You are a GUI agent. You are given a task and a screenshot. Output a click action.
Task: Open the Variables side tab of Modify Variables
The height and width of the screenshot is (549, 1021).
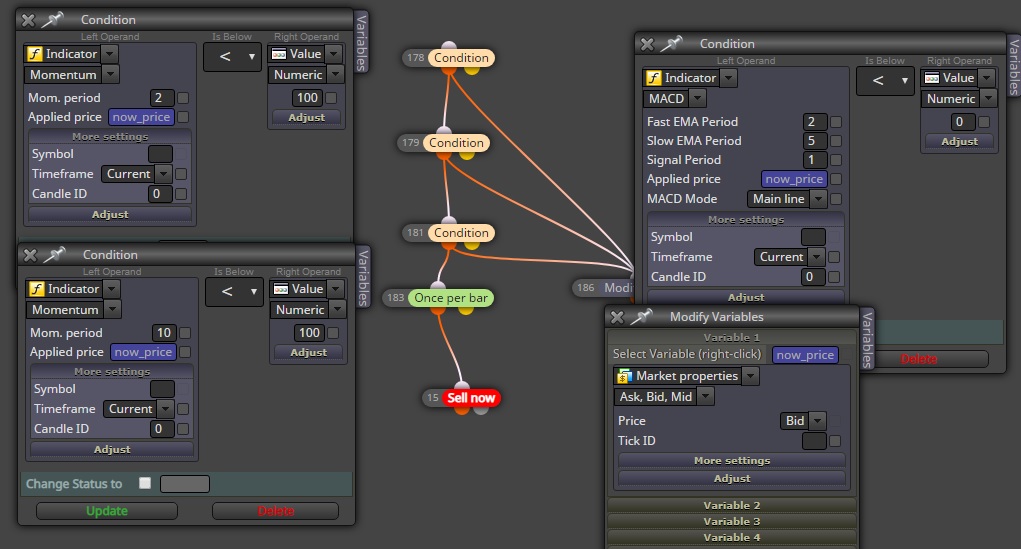click(867, 340)
